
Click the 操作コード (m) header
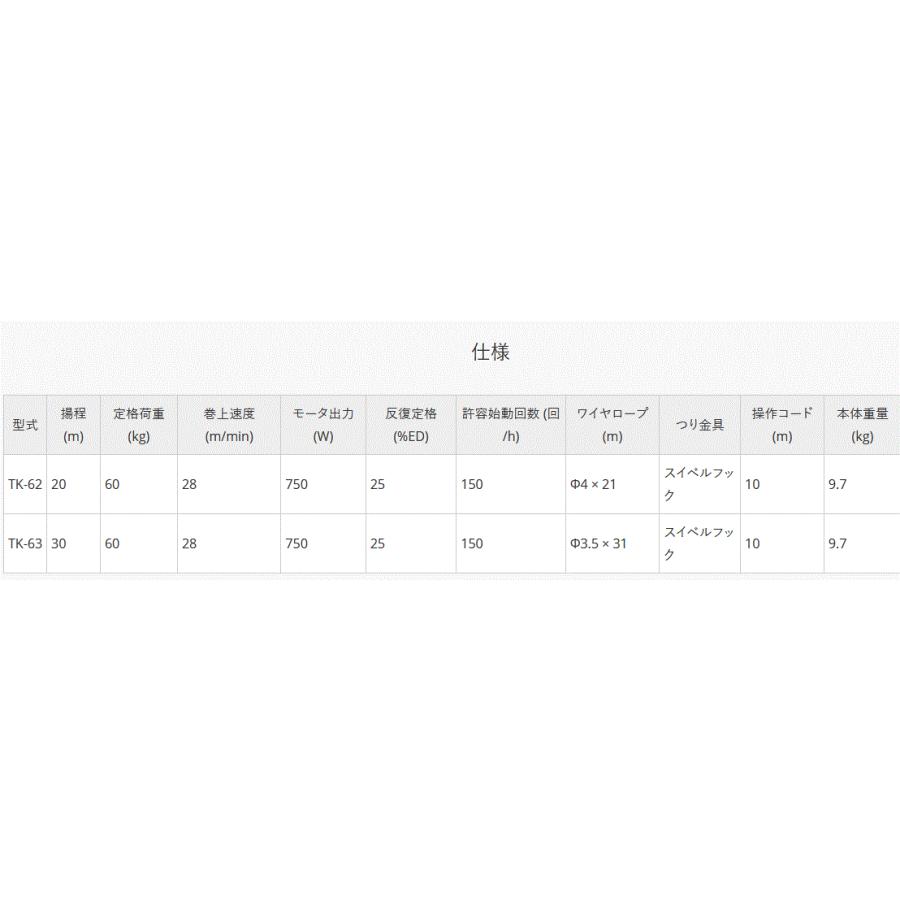(782, 425)
